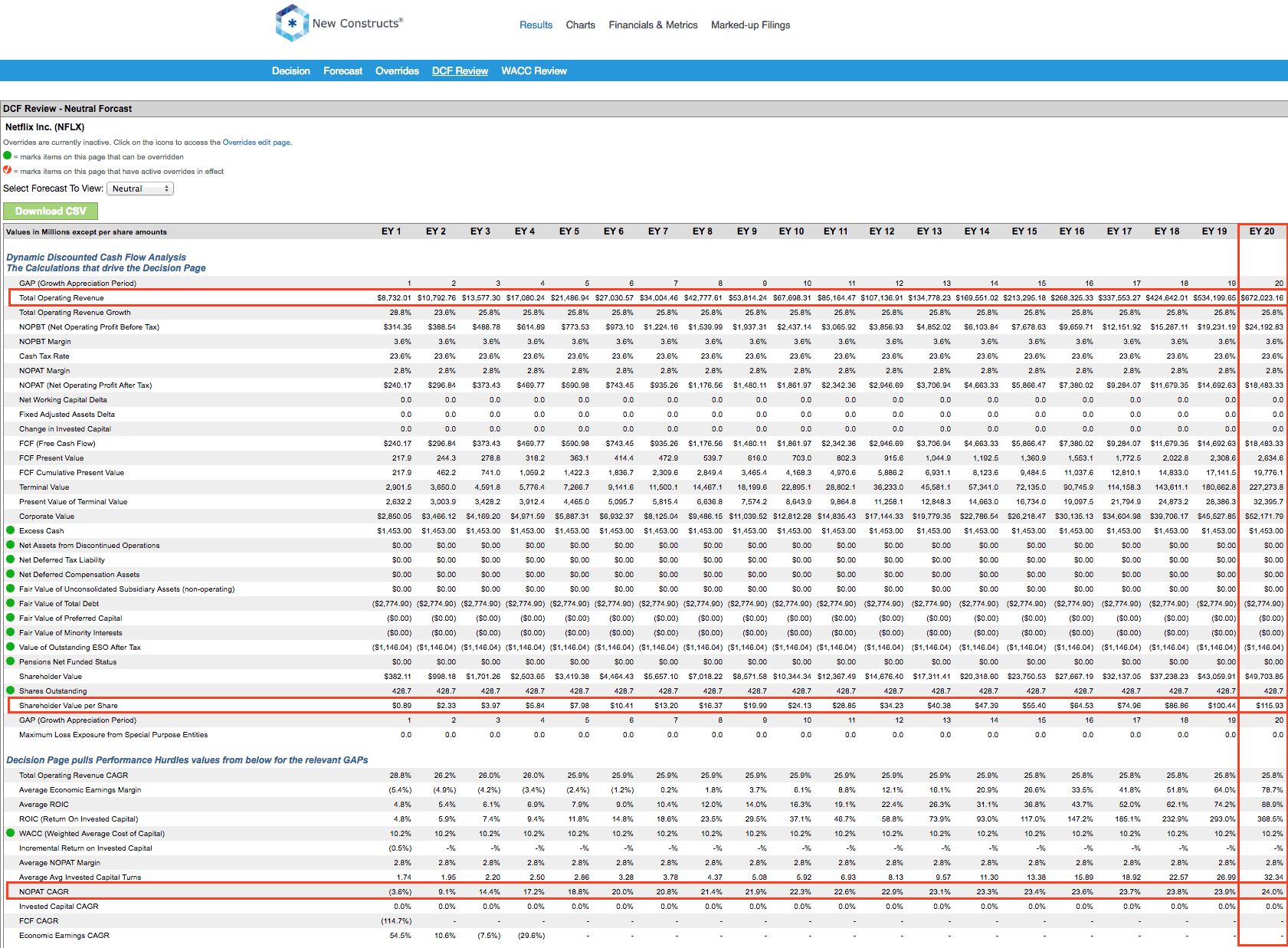Open Marked-up Filings tab
This screenshot has height=948, width=1288.
click(x=750, y=25)
